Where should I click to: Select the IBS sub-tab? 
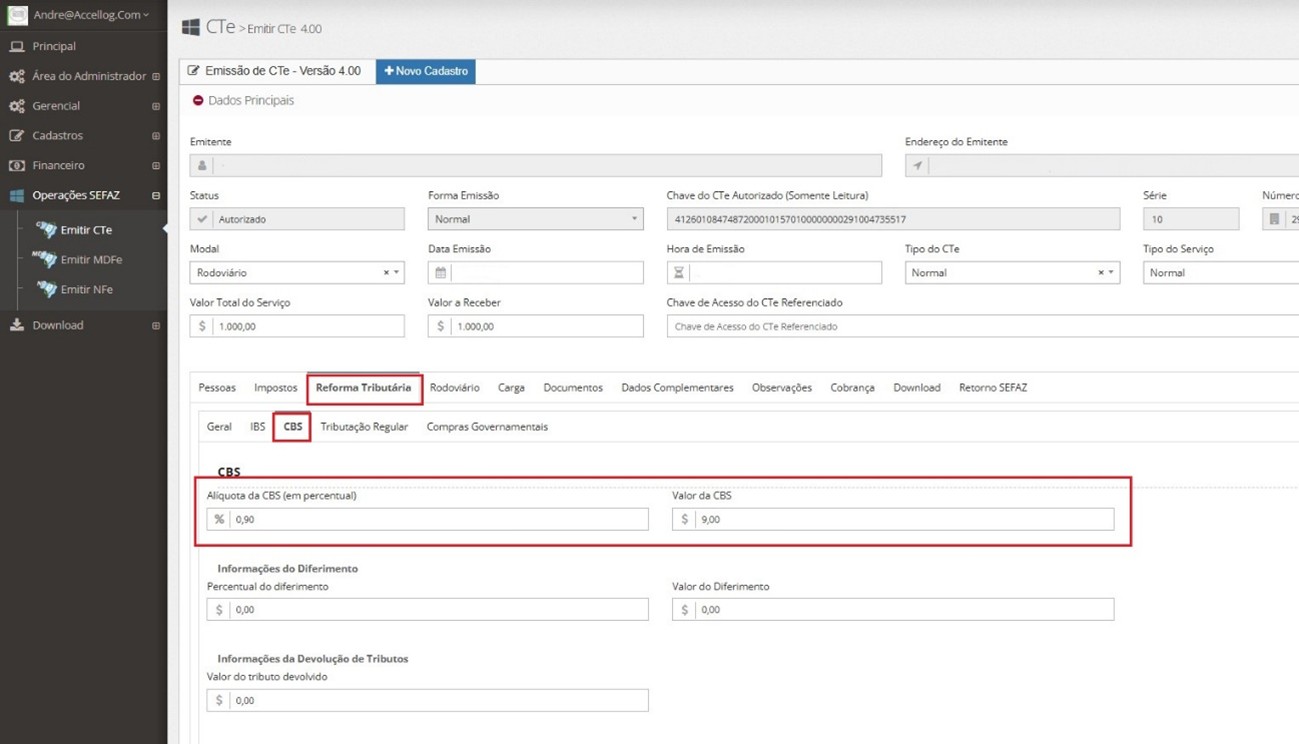click(258, 427)
